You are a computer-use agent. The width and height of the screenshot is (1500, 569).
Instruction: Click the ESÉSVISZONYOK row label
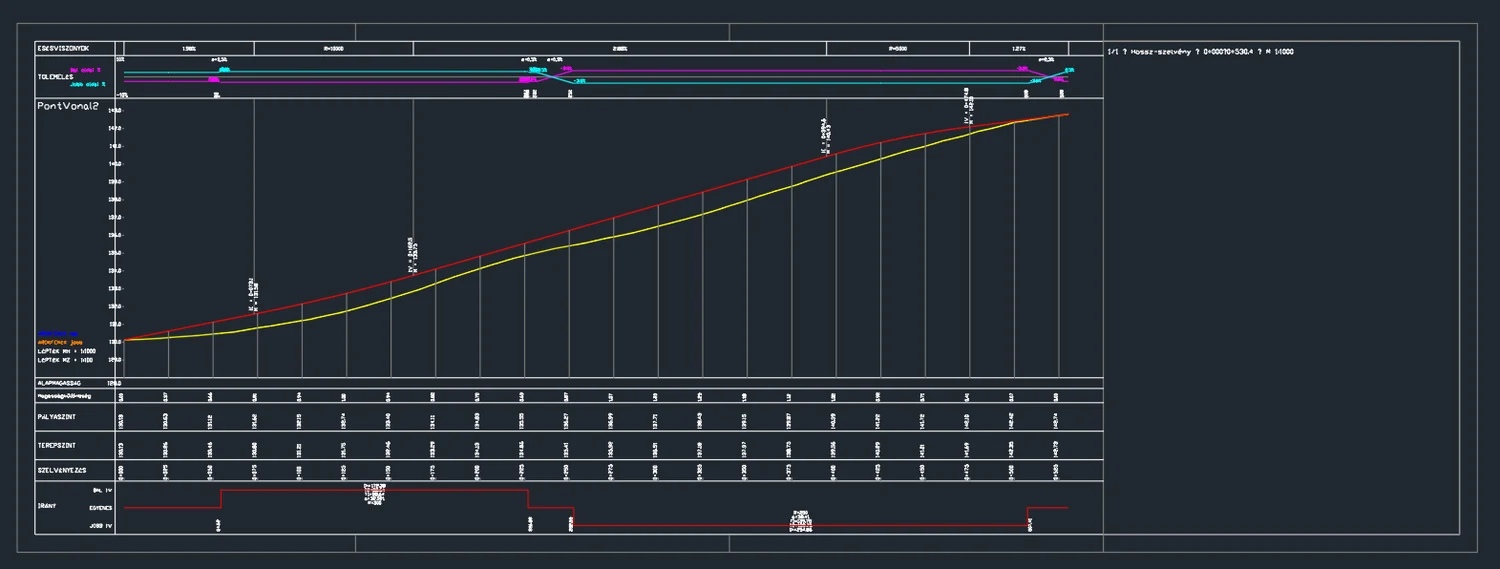tap(63, 48)
